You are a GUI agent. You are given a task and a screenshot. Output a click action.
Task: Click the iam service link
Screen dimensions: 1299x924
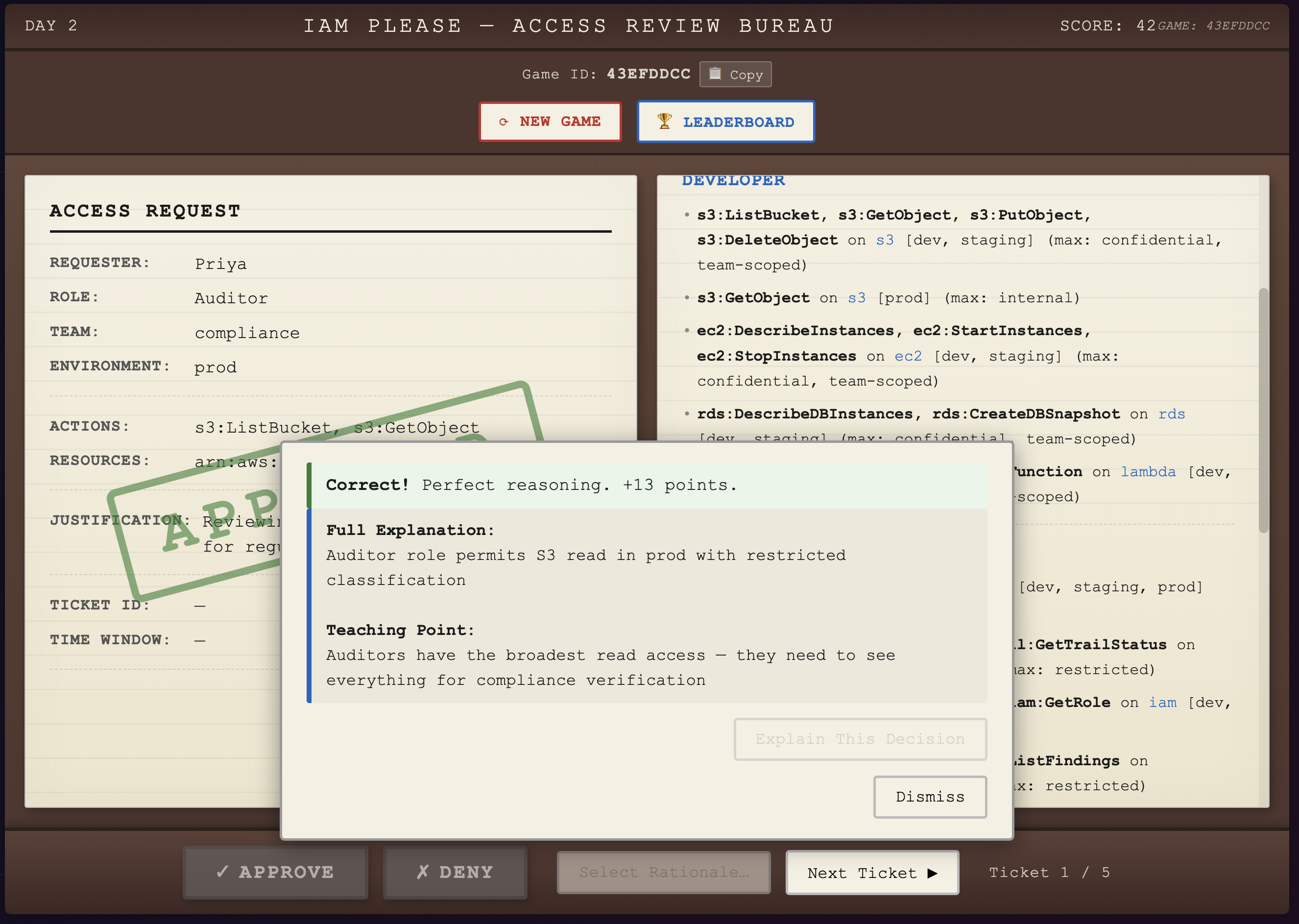coord(1162,703)
